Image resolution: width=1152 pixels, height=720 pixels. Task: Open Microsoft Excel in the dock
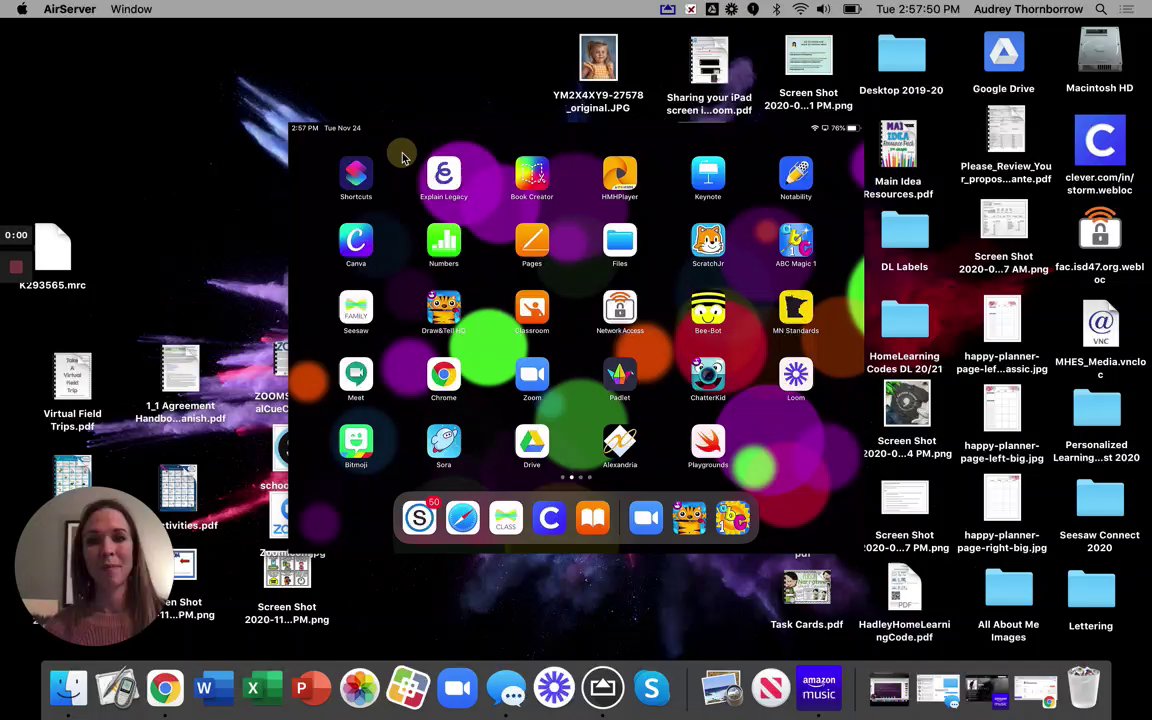pyautogui.click(x=262, y=688)
